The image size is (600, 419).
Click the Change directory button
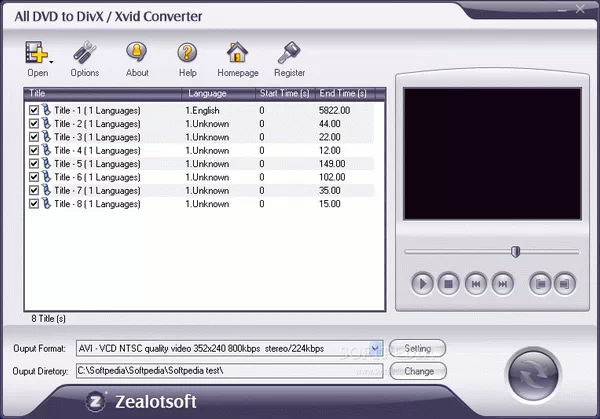(418, 371)
